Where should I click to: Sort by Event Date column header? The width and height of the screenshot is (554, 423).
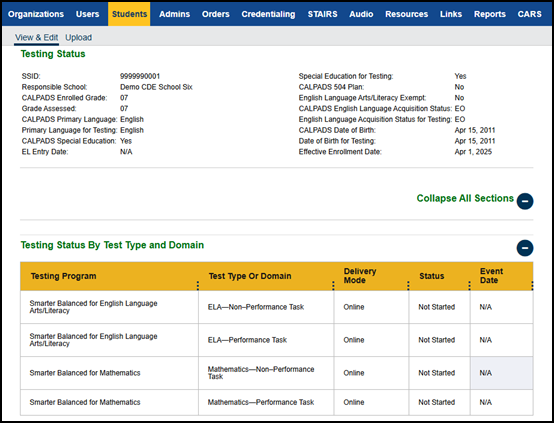(x=491, y=276)
